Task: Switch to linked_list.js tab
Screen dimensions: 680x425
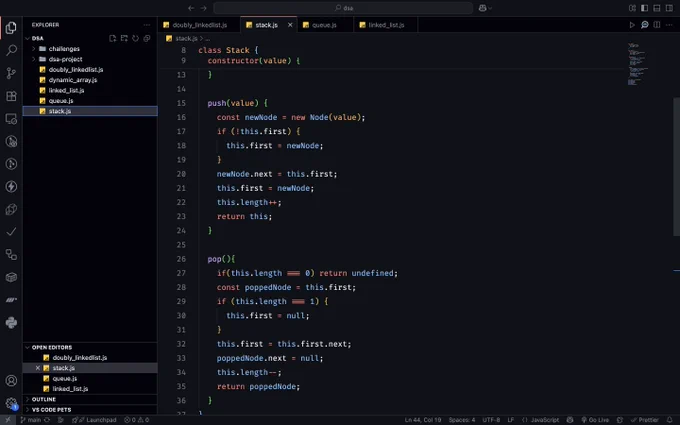Action: click(x=386, y=25)
